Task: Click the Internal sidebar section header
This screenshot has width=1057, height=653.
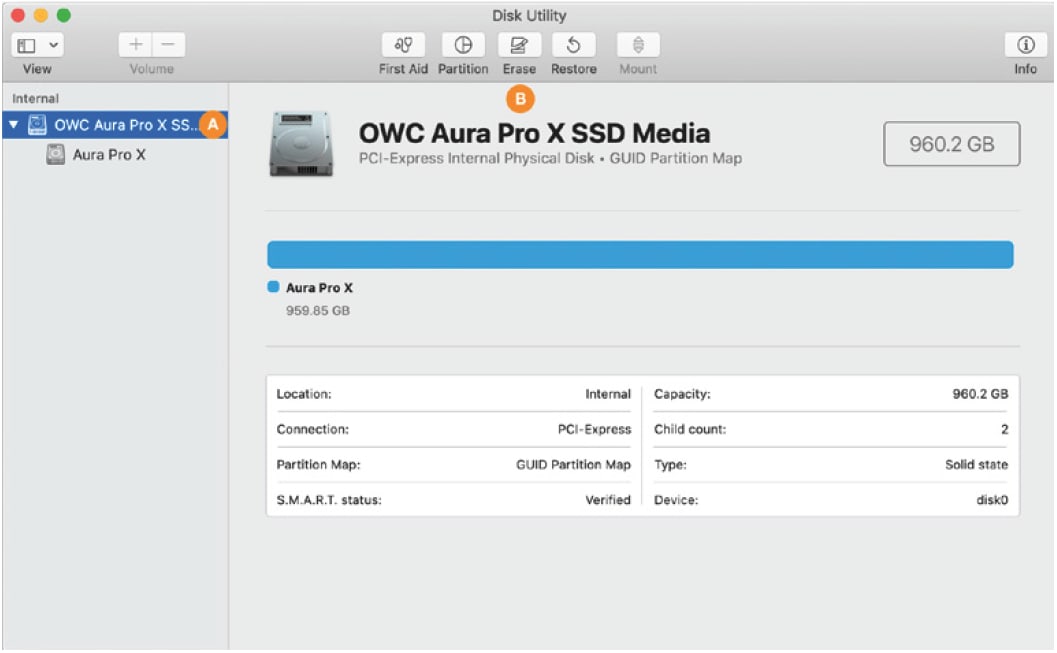Action: point(35,99)
